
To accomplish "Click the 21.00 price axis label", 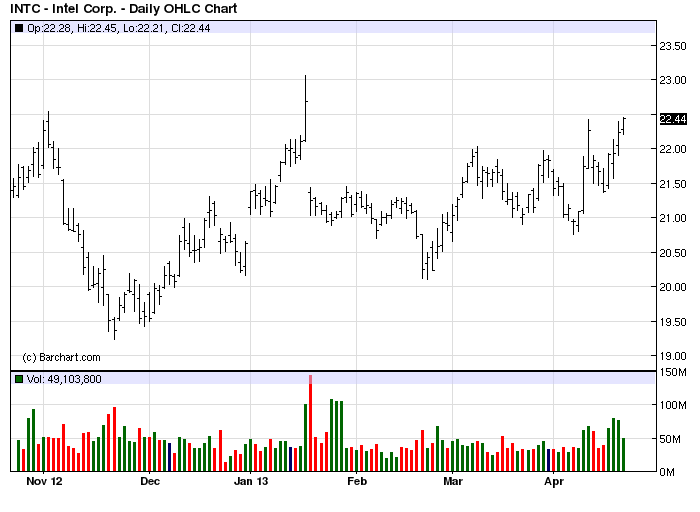I will pos(673,218).
